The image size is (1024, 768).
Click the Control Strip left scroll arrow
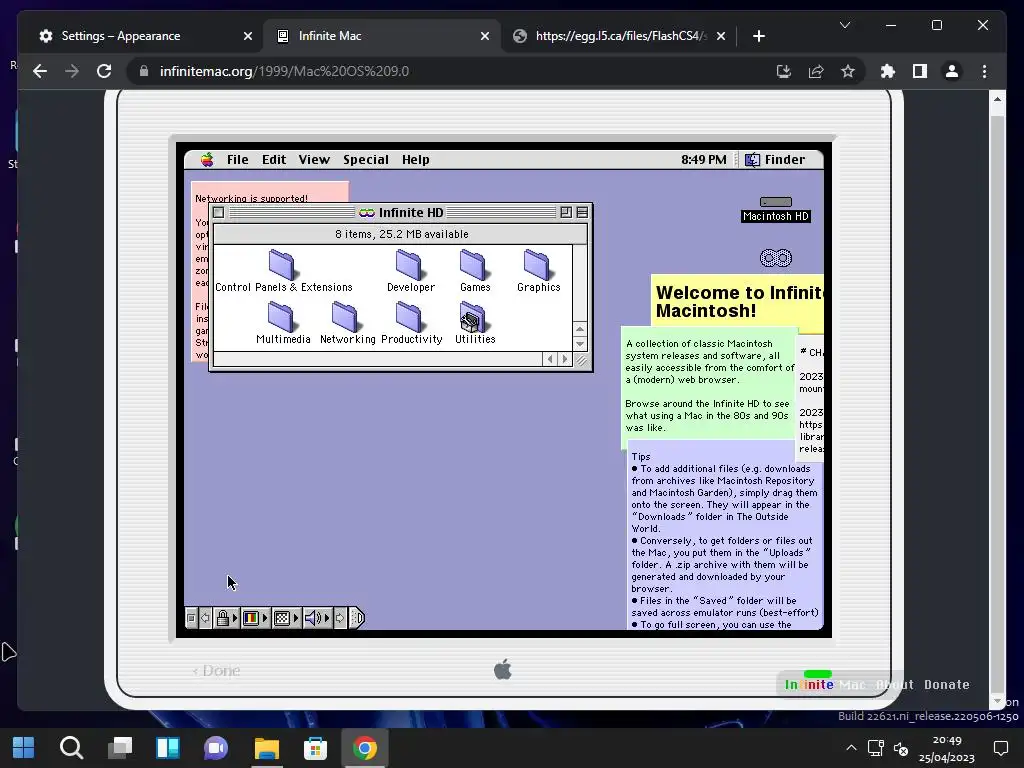(205, 618)
